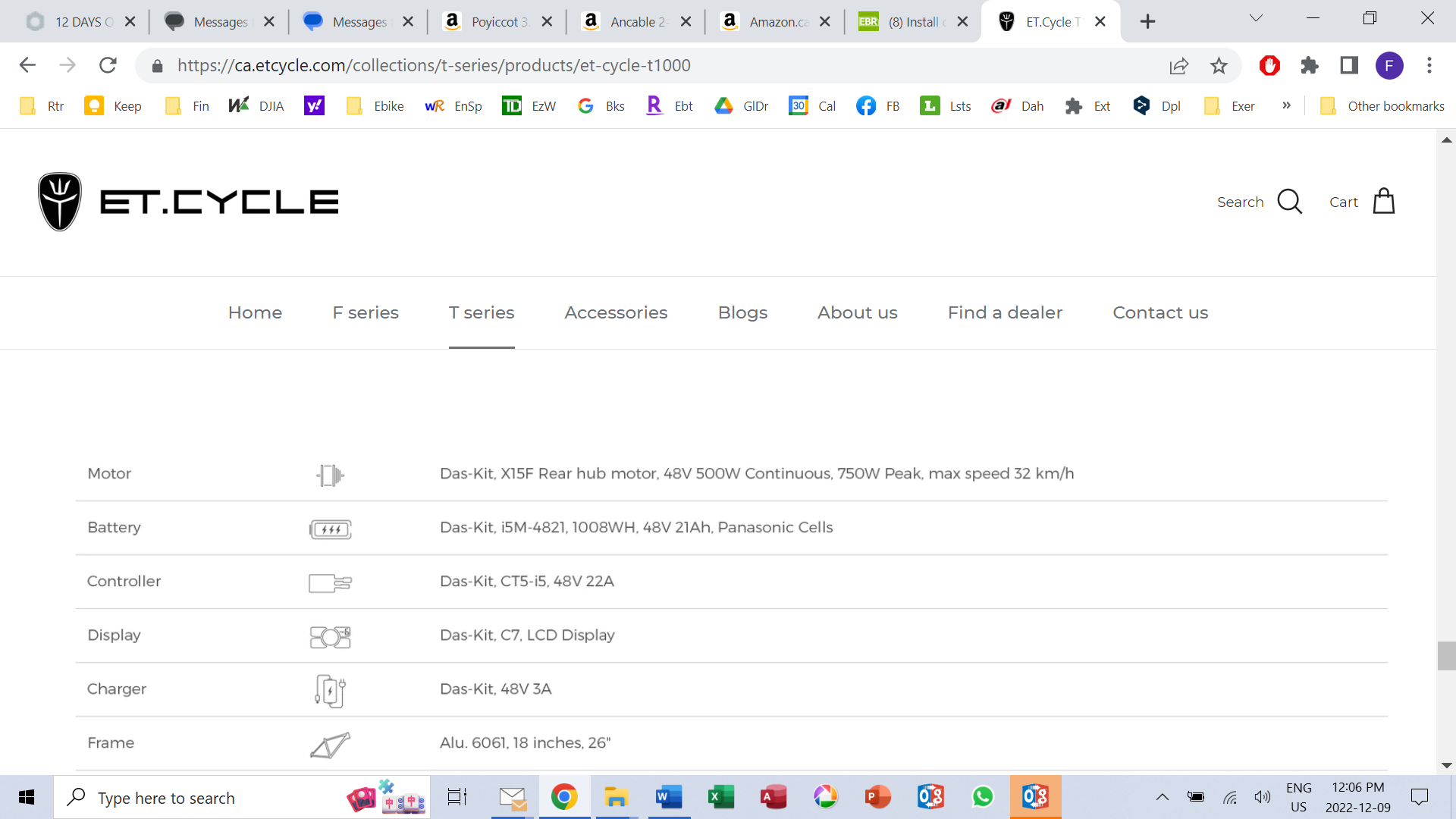Reload the current page
Screen dimensions: 1456x819
(x=108, y=66)
